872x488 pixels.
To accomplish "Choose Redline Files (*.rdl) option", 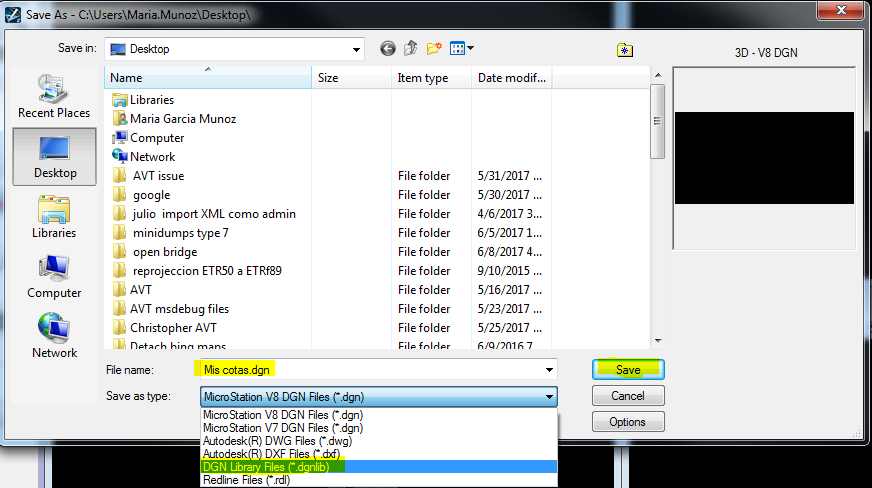I will click(378, 480).
